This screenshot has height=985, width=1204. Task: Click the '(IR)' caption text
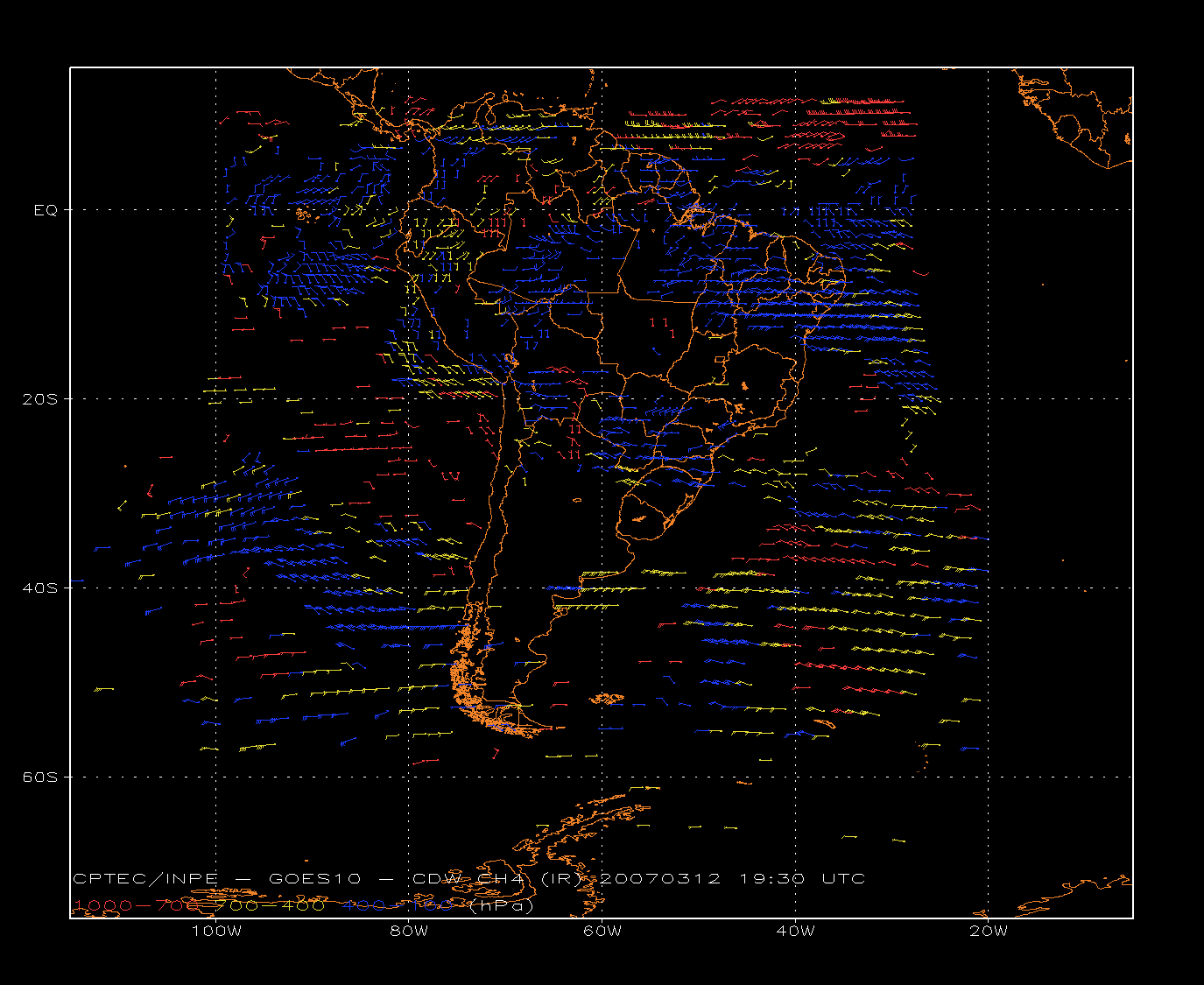(x=560, y=878)
